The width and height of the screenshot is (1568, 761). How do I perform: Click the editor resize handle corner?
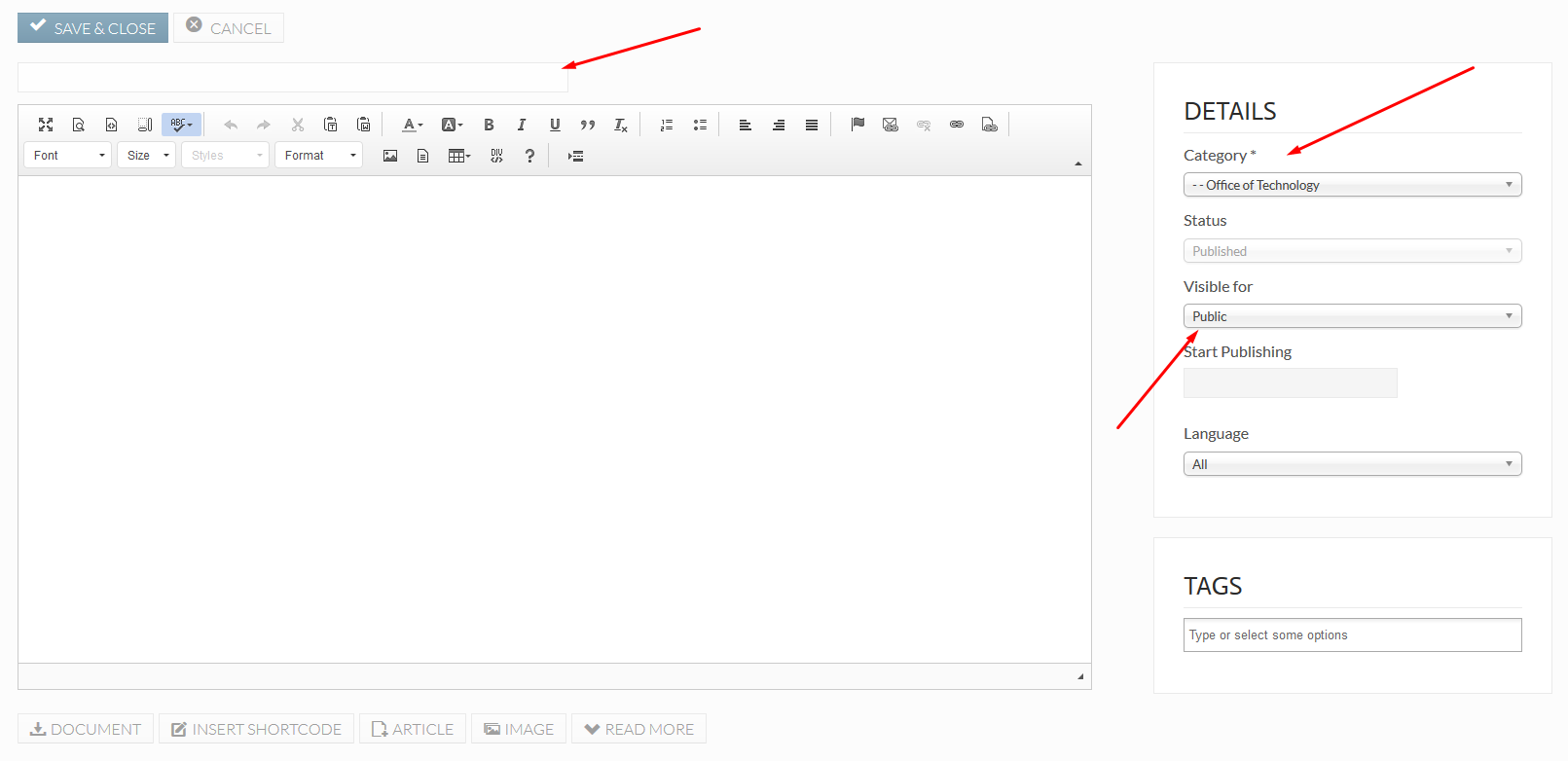point(1080,676)
